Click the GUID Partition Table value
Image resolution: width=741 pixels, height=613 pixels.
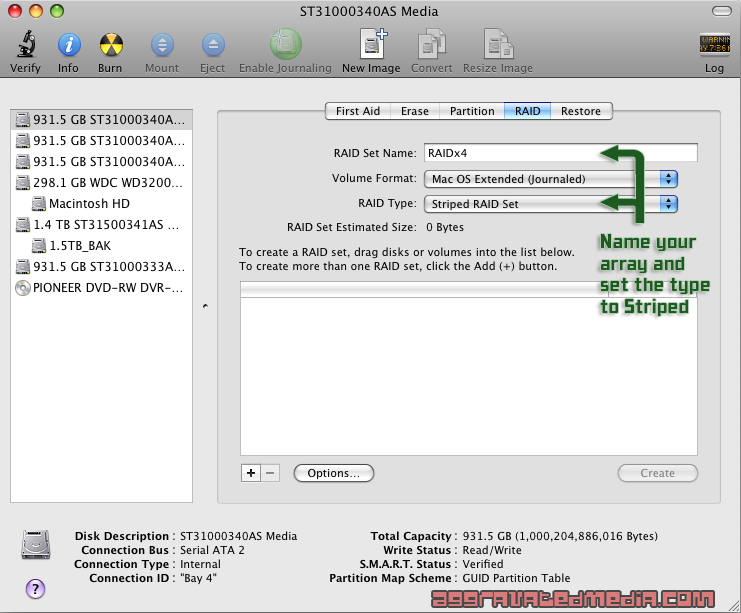(x=516, y=578)
